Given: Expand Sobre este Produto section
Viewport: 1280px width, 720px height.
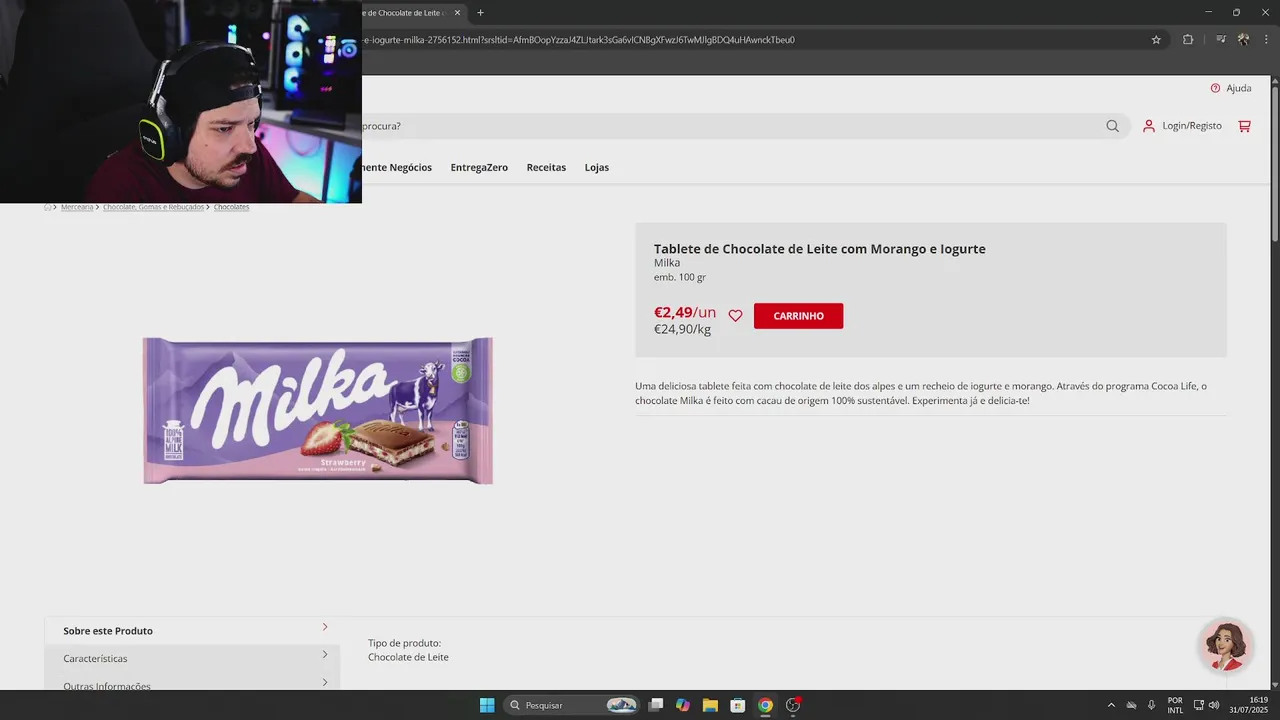Looking at the screenshot, I should [x=192, y=631].
